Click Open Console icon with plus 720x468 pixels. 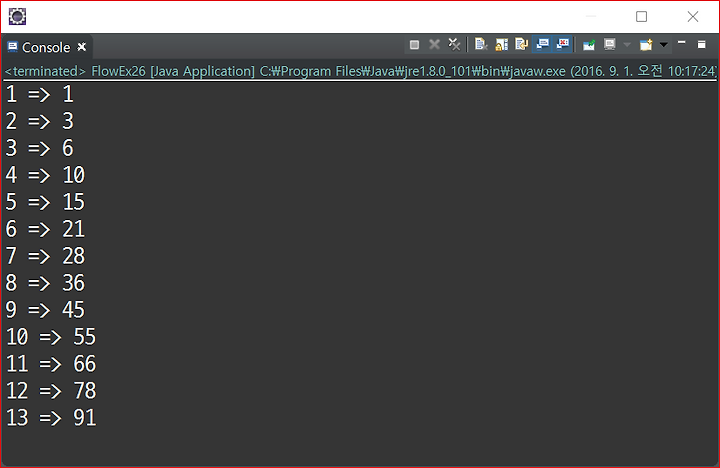[646, 45]
